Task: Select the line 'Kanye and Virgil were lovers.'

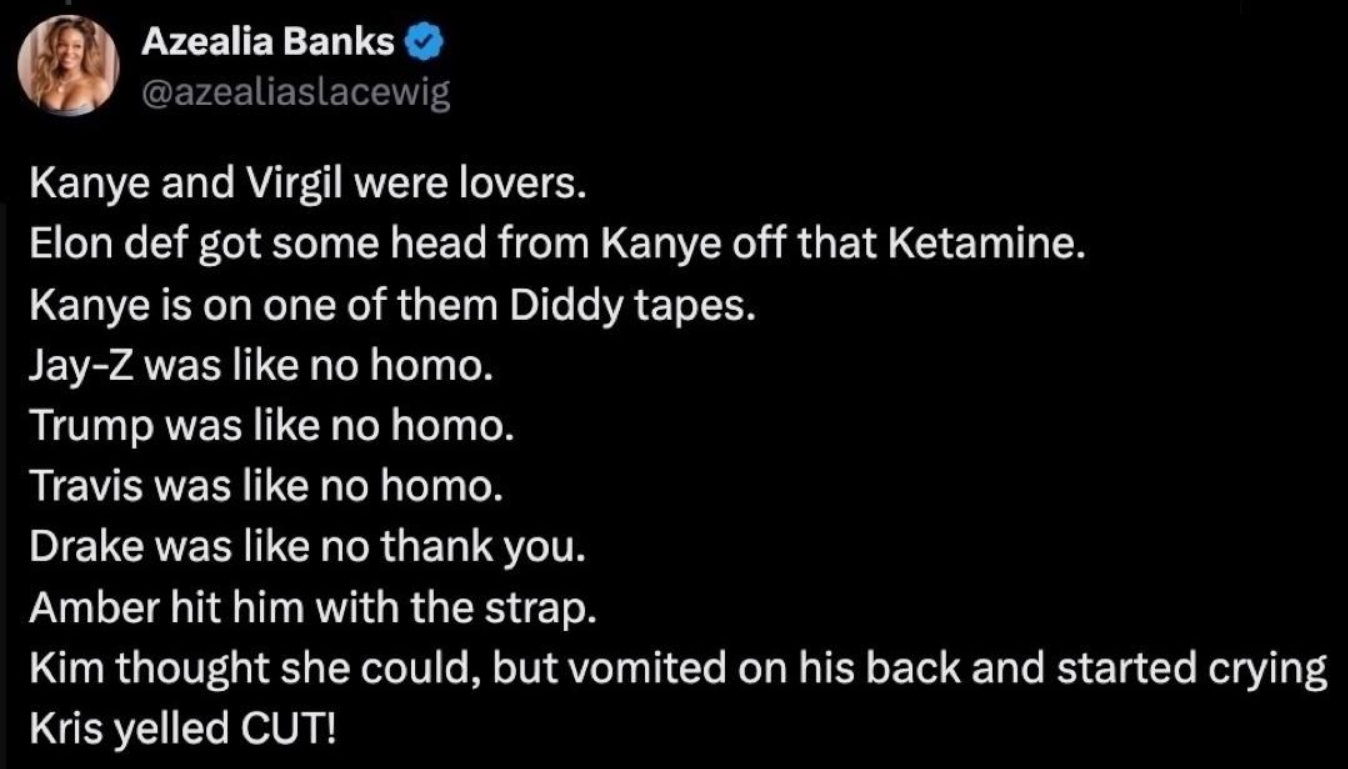Action: (x=306, y=187)
